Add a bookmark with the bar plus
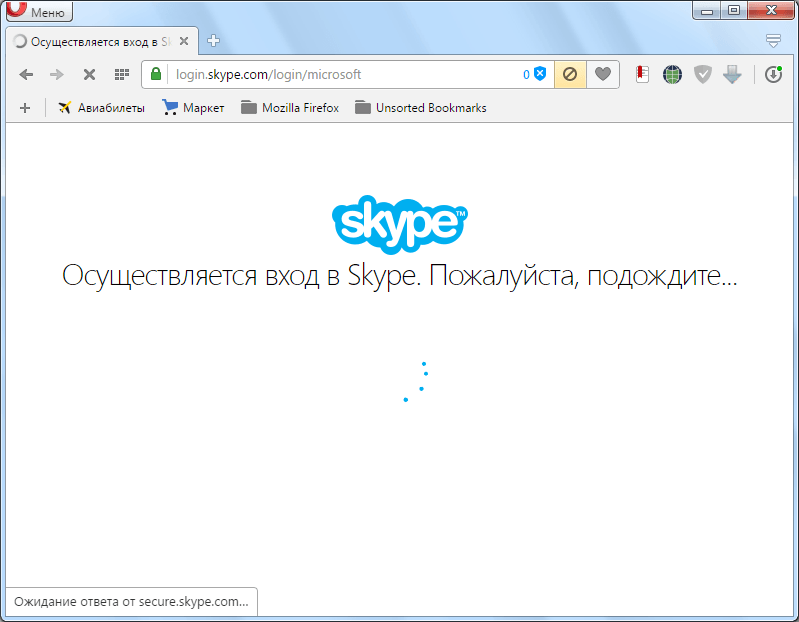Viewport: 799px width, 622px height. coord(25,108)
